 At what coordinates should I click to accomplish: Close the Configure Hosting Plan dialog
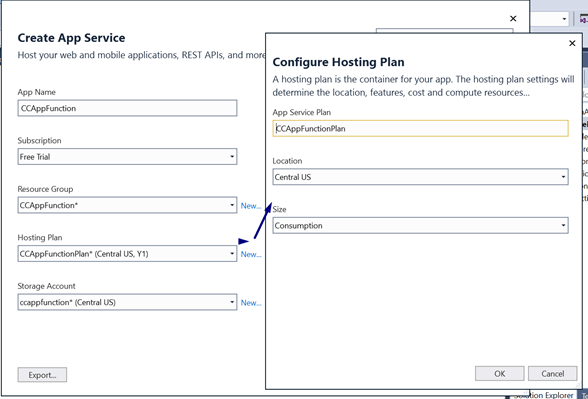(x=572, y=43)
